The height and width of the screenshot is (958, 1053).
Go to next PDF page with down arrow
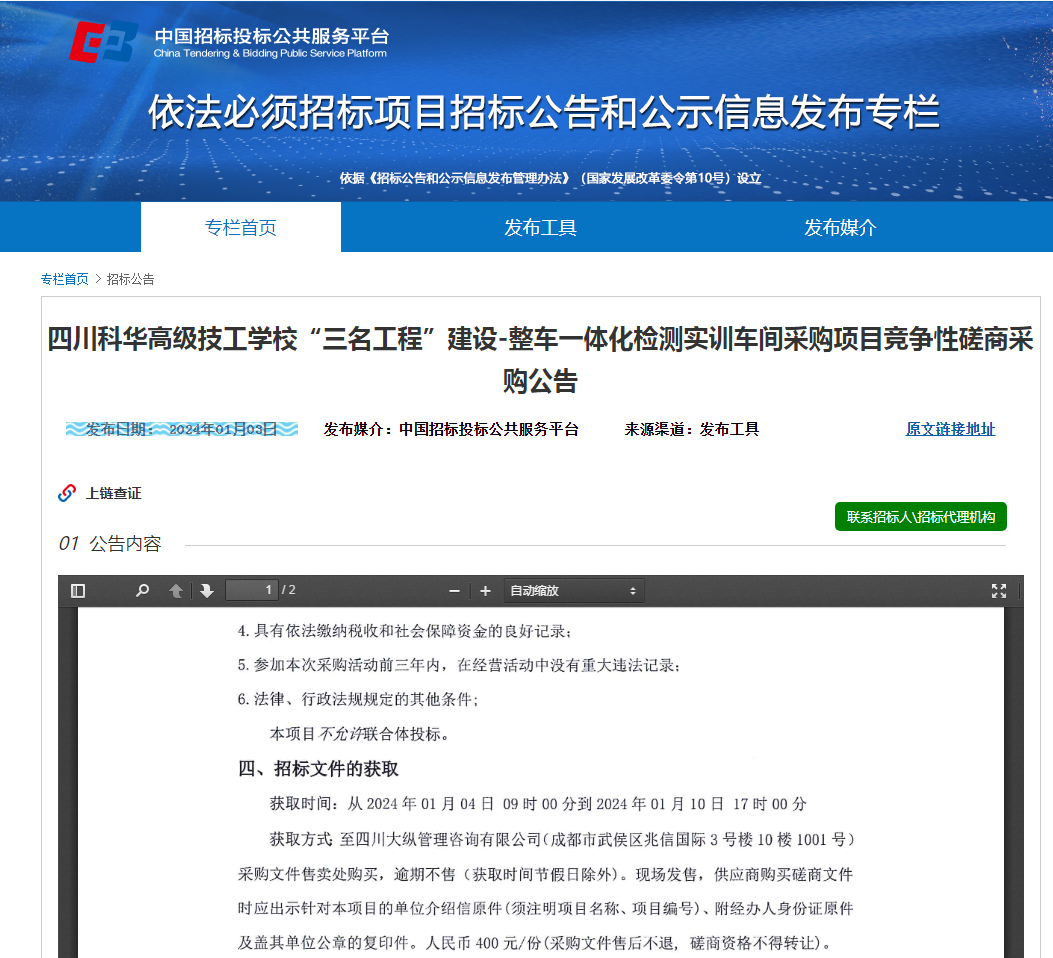pyautogui.click(x=207, y=591)
